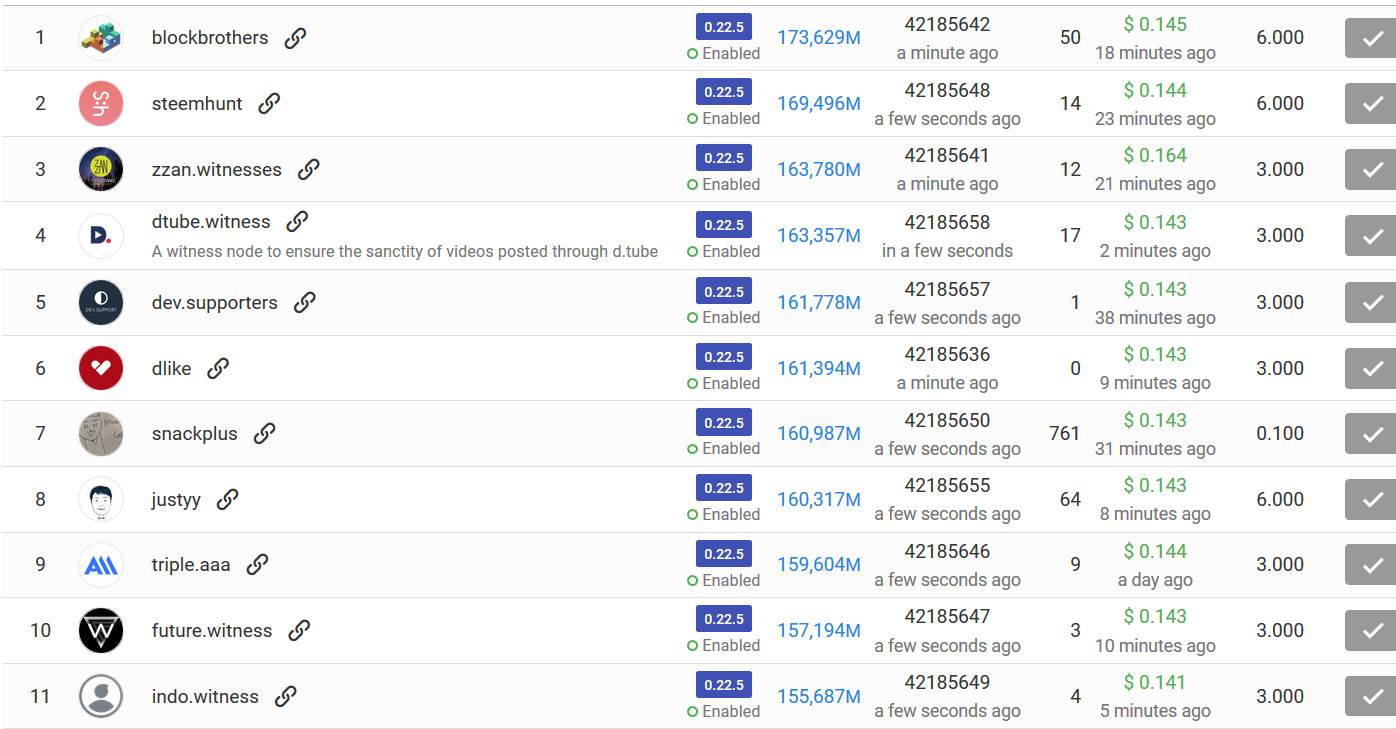Click triple.aaa blue logo avatar
The height and width of the screenshot is (729, 1396).
click(101, 565)
